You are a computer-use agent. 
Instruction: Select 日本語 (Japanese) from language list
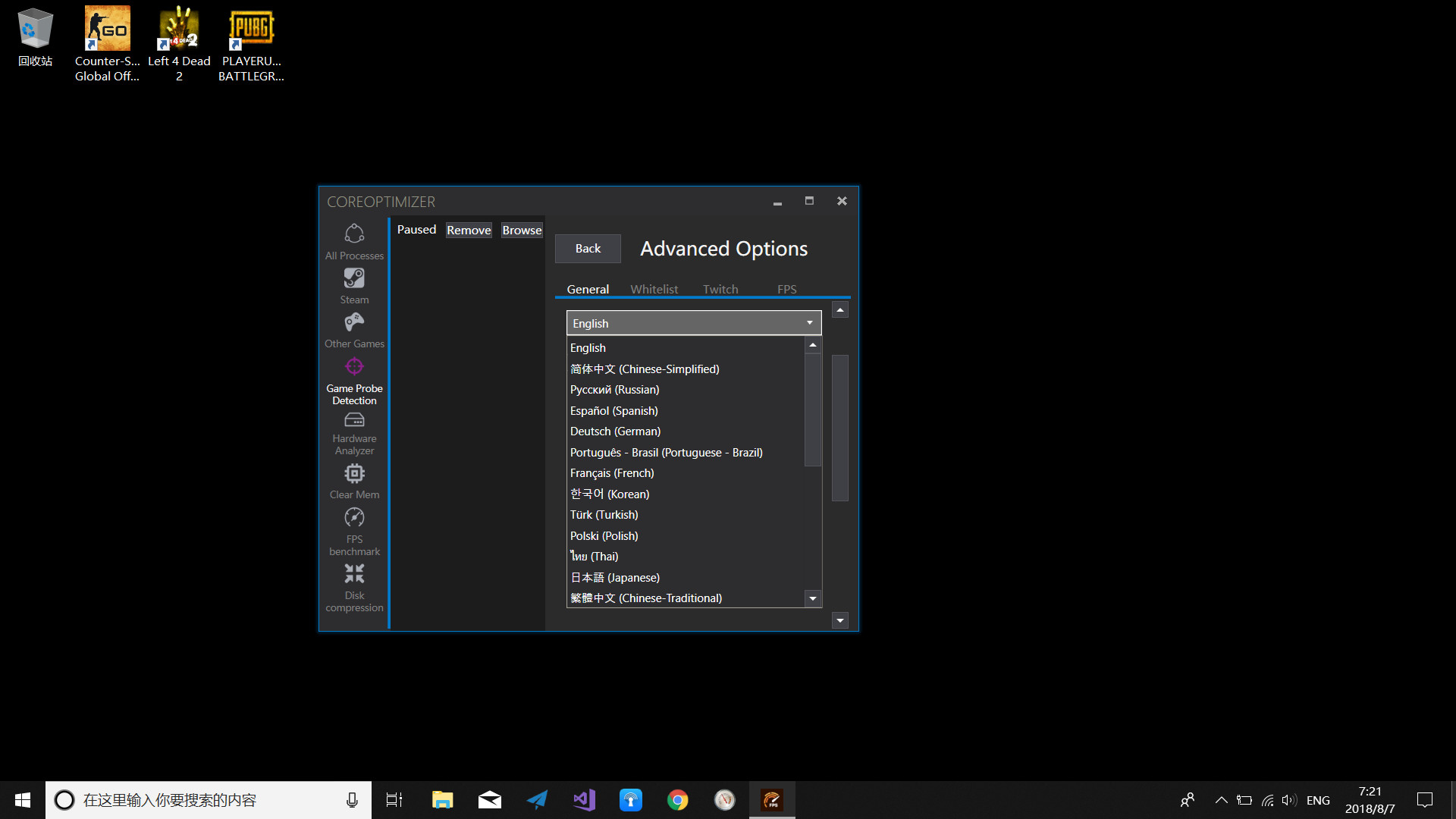click(614, 577)
